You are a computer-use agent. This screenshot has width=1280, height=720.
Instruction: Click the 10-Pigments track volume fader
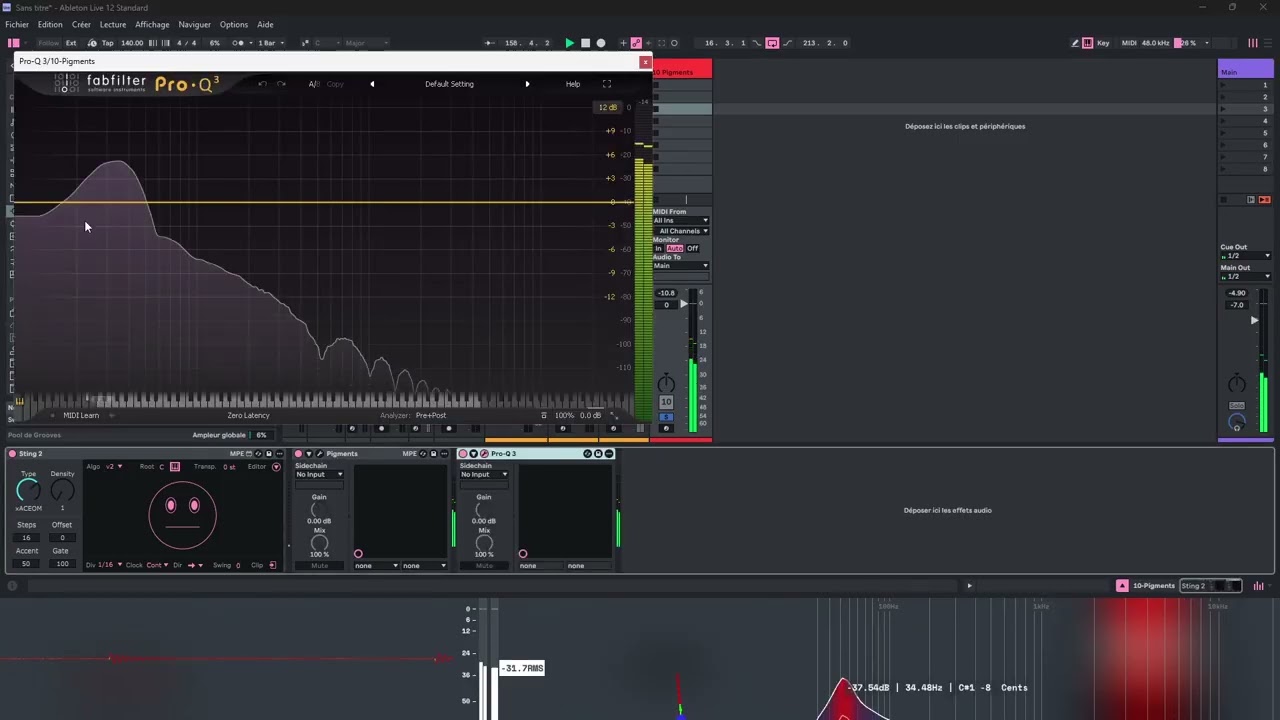[684, 304]
